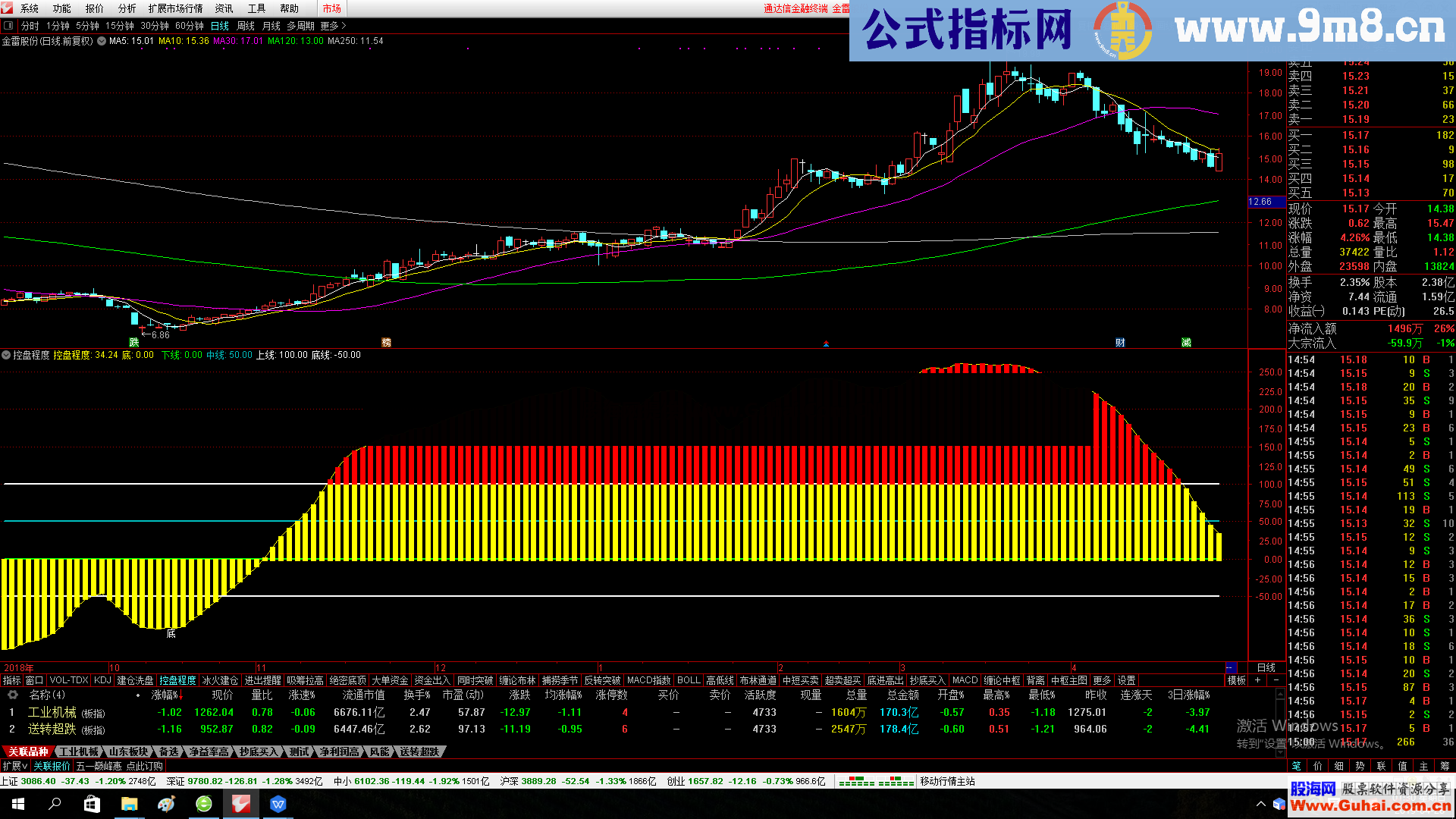Click the split-screen layout icon left of 分时
1456x819 pixels.
tap(8, 25)
